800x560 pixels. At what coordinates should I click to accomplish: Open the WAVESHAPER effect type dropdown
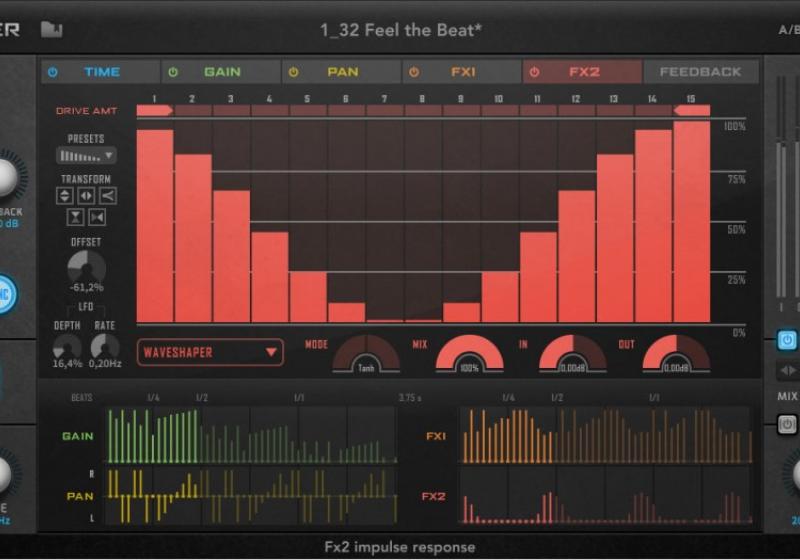210,352
